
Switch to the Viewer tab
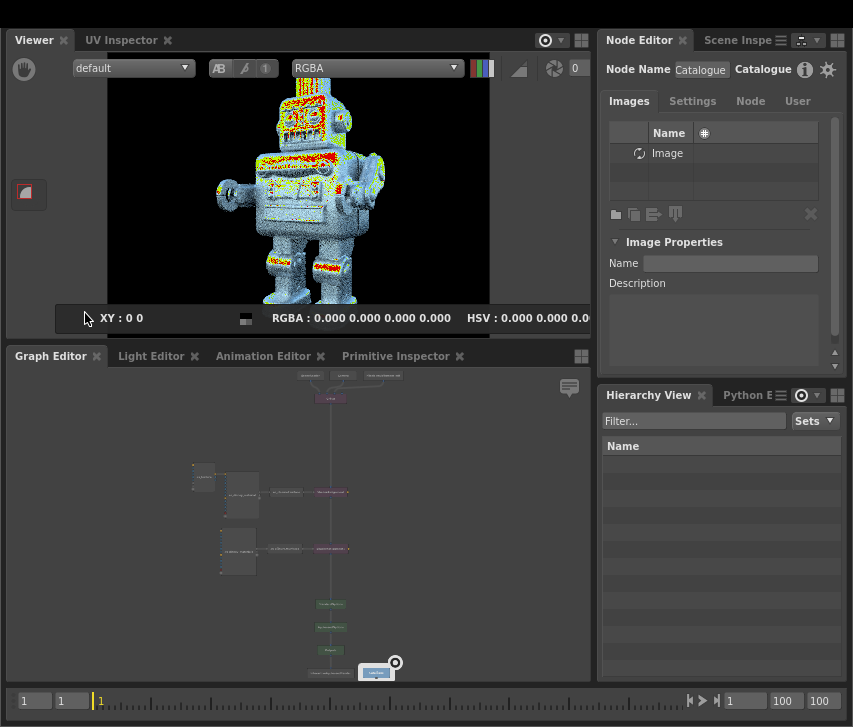pyautogui.click(x=34, y=40)
